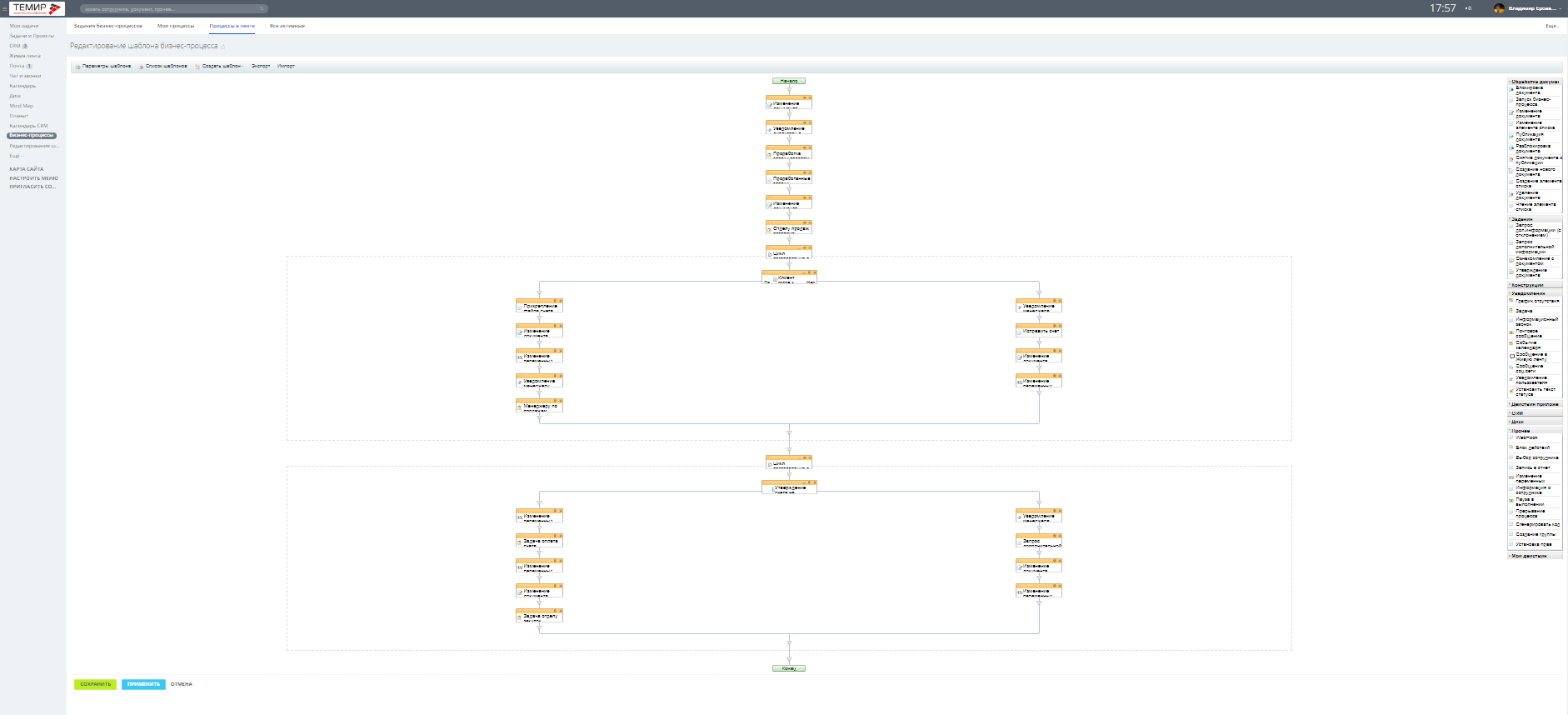This screenshot has width=1568, height=715.
Task: Select Почтовое сообщение activity
Action: click(1534, 333)
